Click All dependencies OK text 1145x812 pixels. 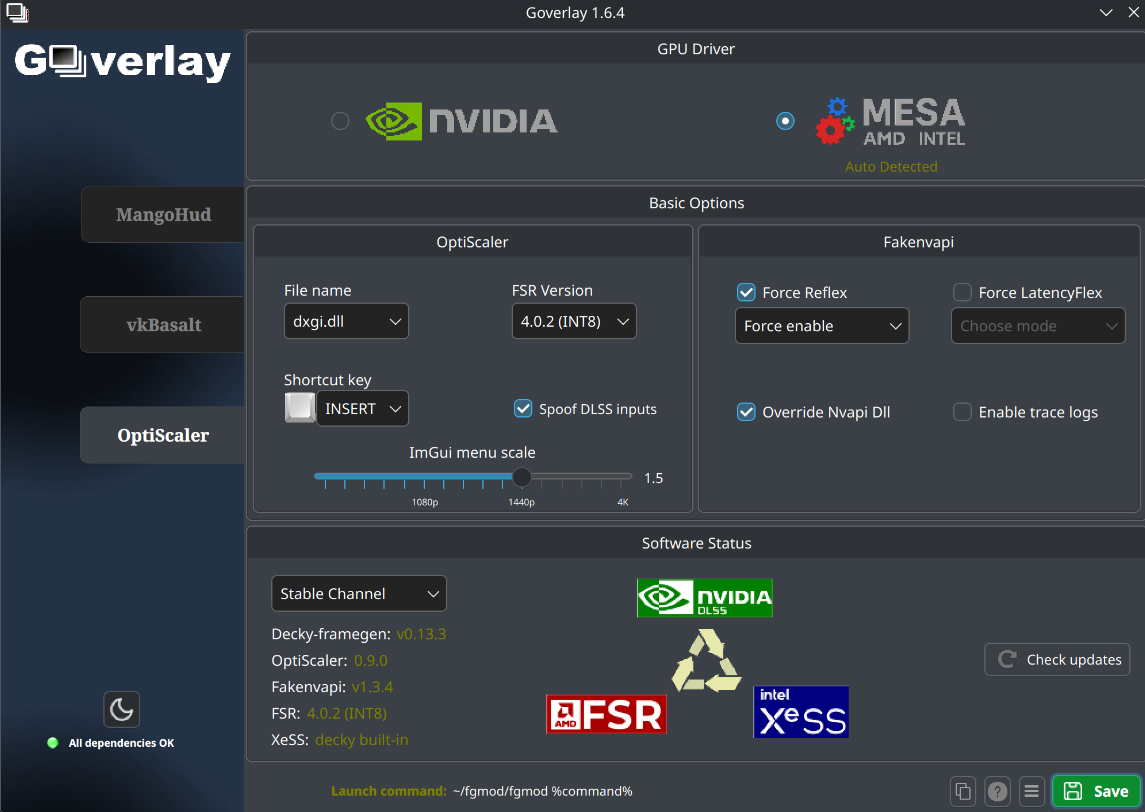(x=121, y=743)
